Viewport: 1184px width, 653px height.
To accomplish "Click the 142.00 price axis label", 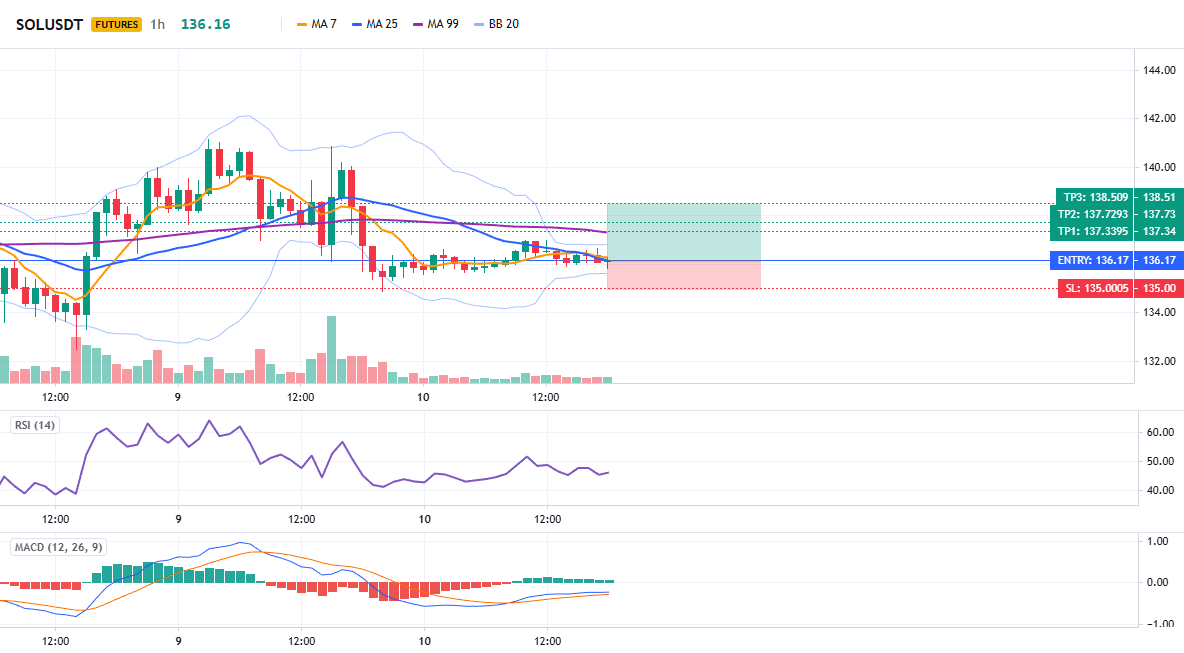I will 1159,119.
